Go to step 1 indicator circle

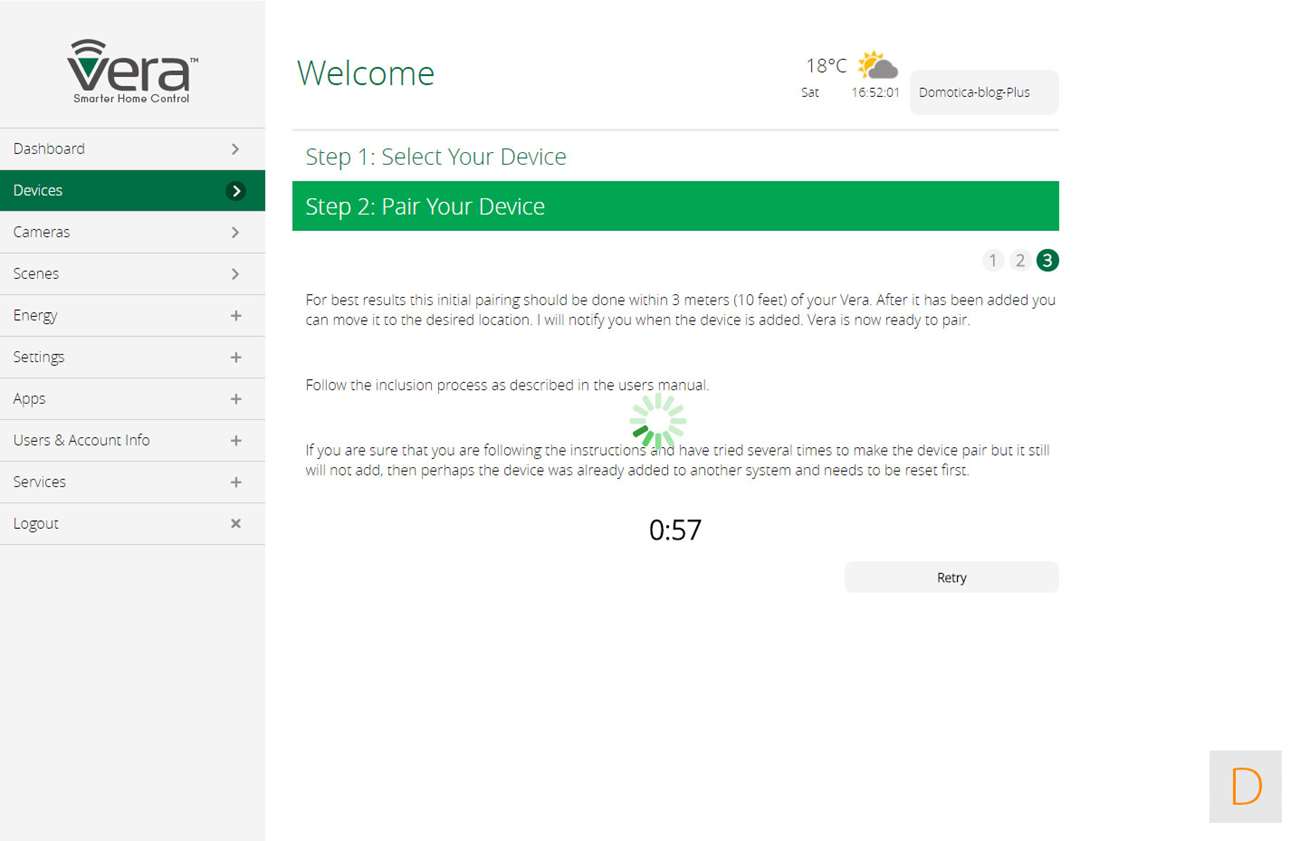point(992,261)
